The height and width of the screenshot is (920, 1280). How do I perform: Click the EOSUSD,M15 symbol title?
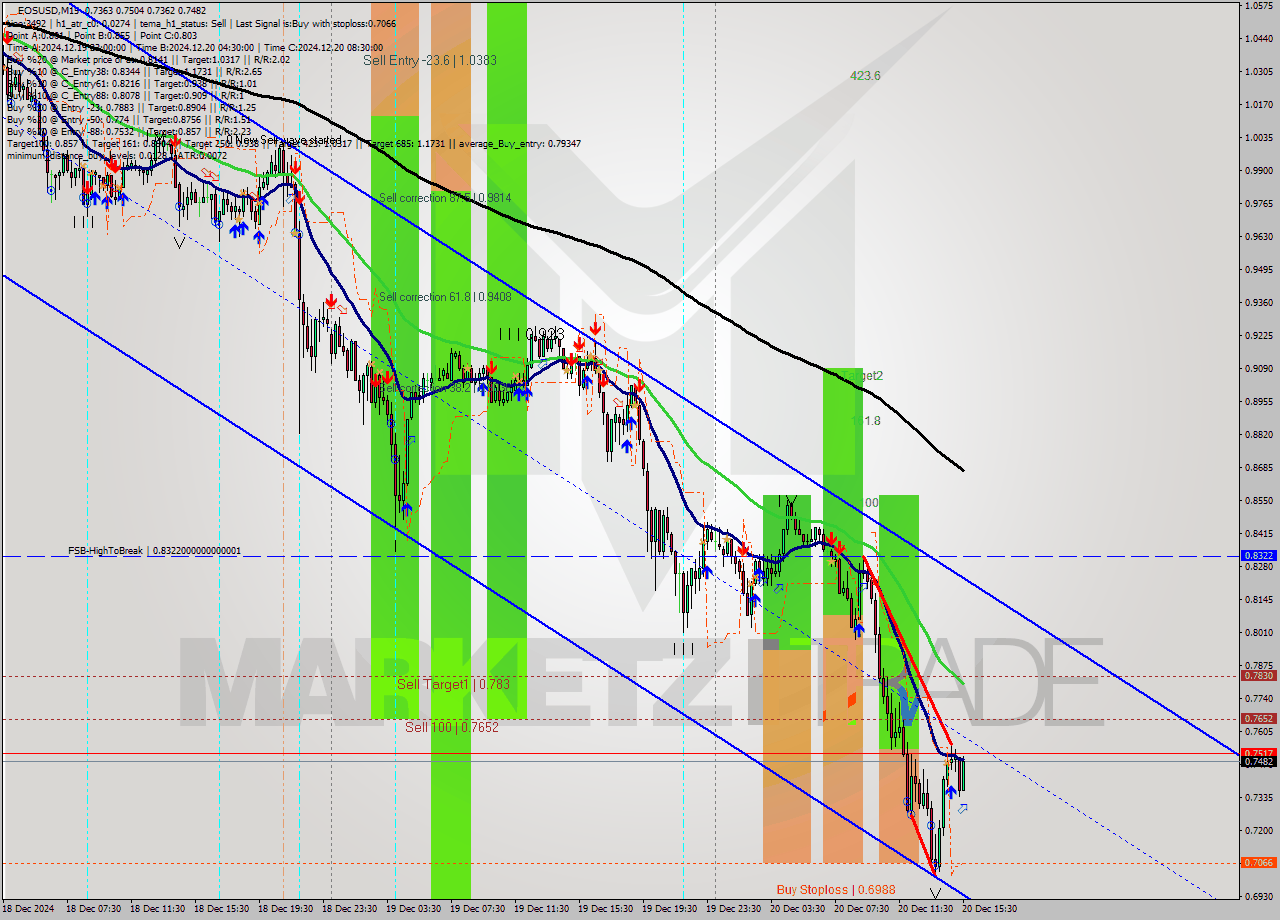coord(50,10)
